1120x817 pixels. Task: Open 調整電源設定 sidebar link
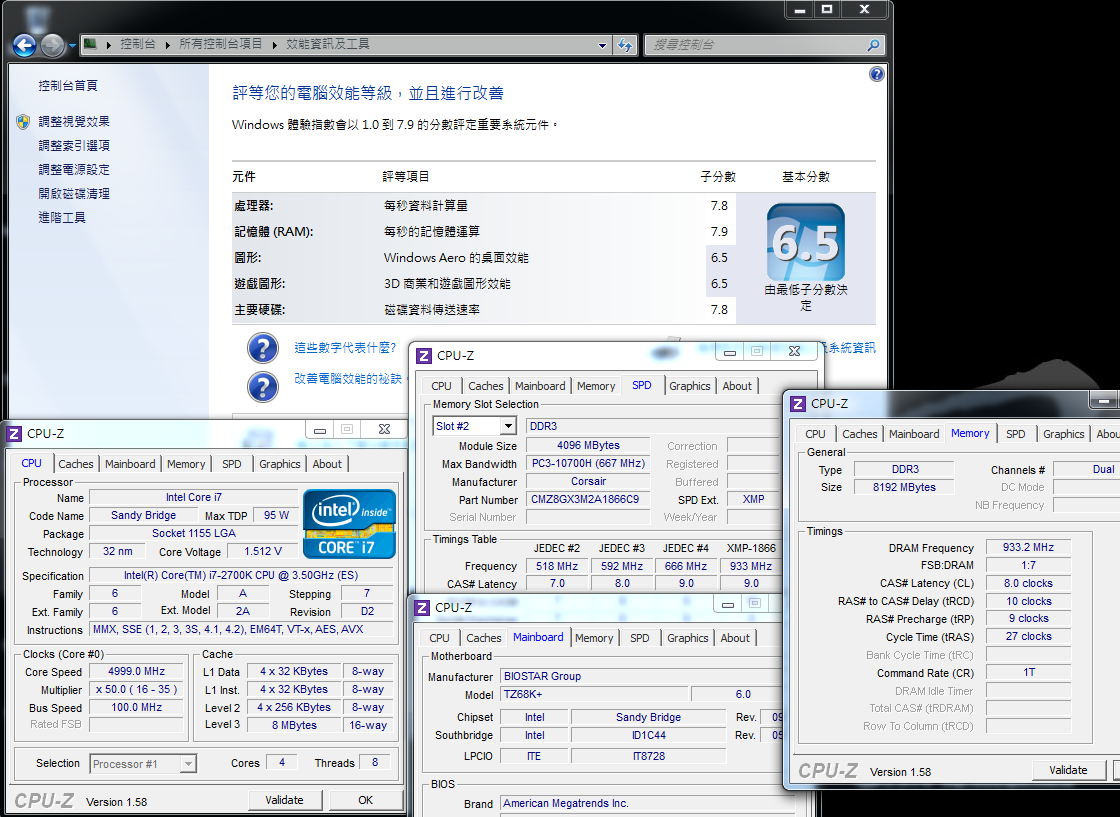coord(74,169)
